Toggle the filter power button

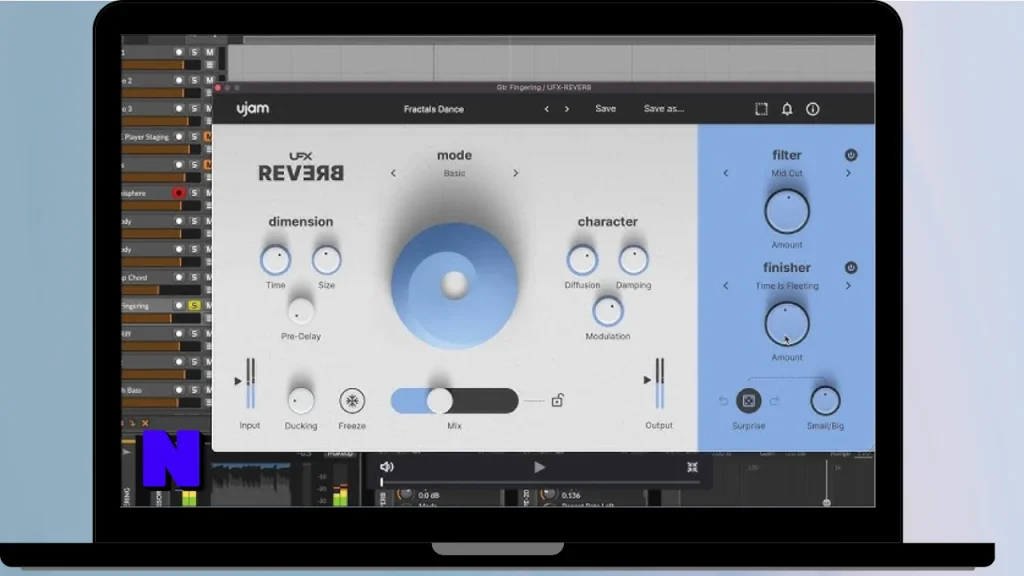[x=850, y=155]
